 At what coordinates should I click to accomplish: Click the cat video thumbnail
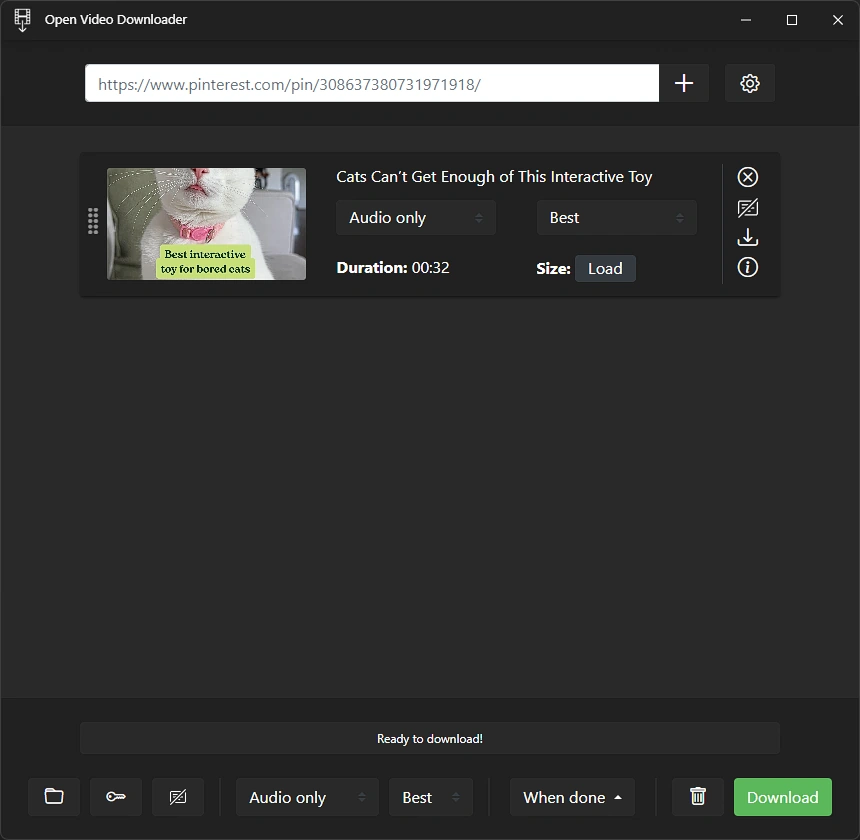(x=206, y=224)
